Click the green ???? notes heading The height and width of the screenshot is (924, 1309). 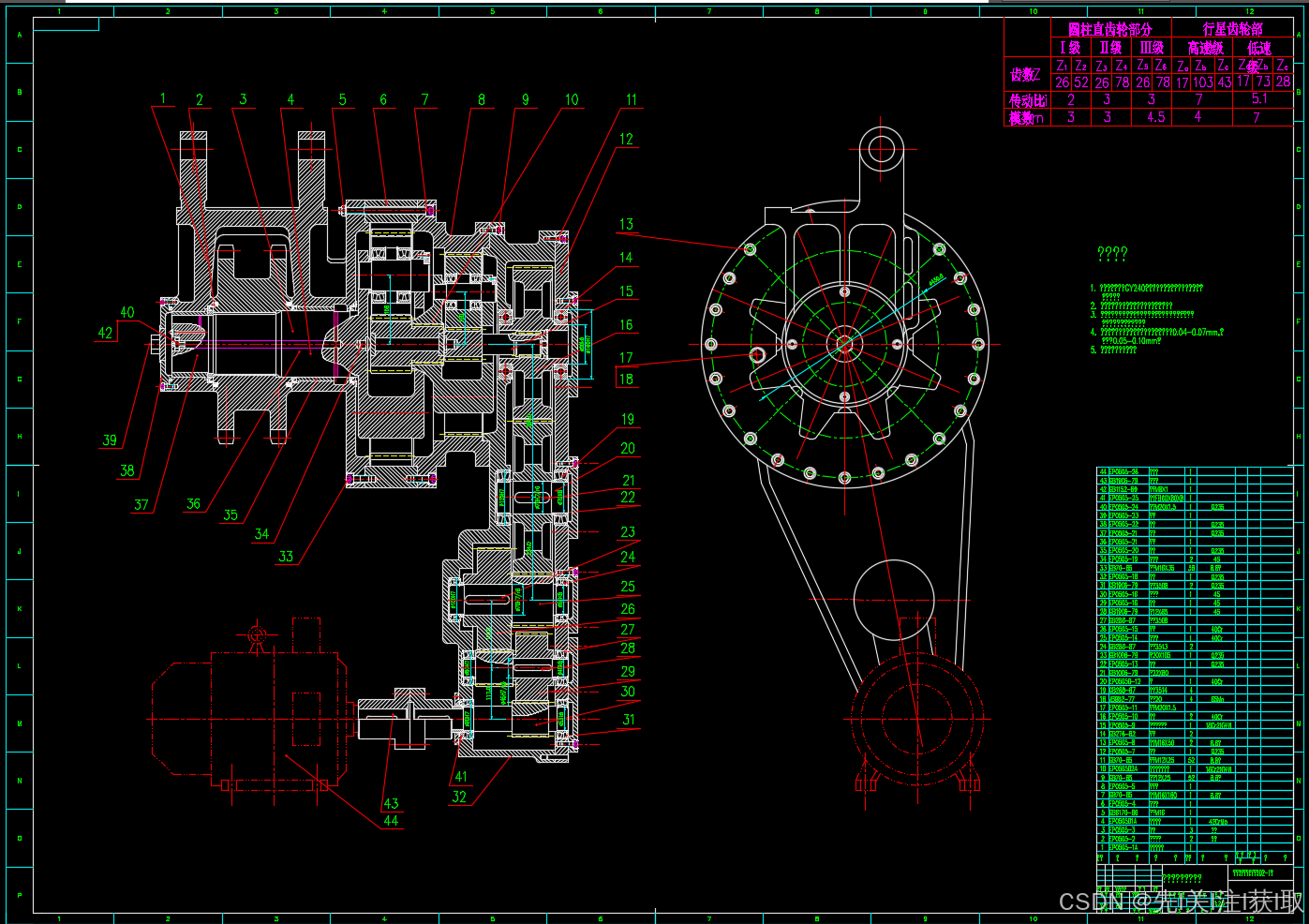click(x=1112, y=254)
